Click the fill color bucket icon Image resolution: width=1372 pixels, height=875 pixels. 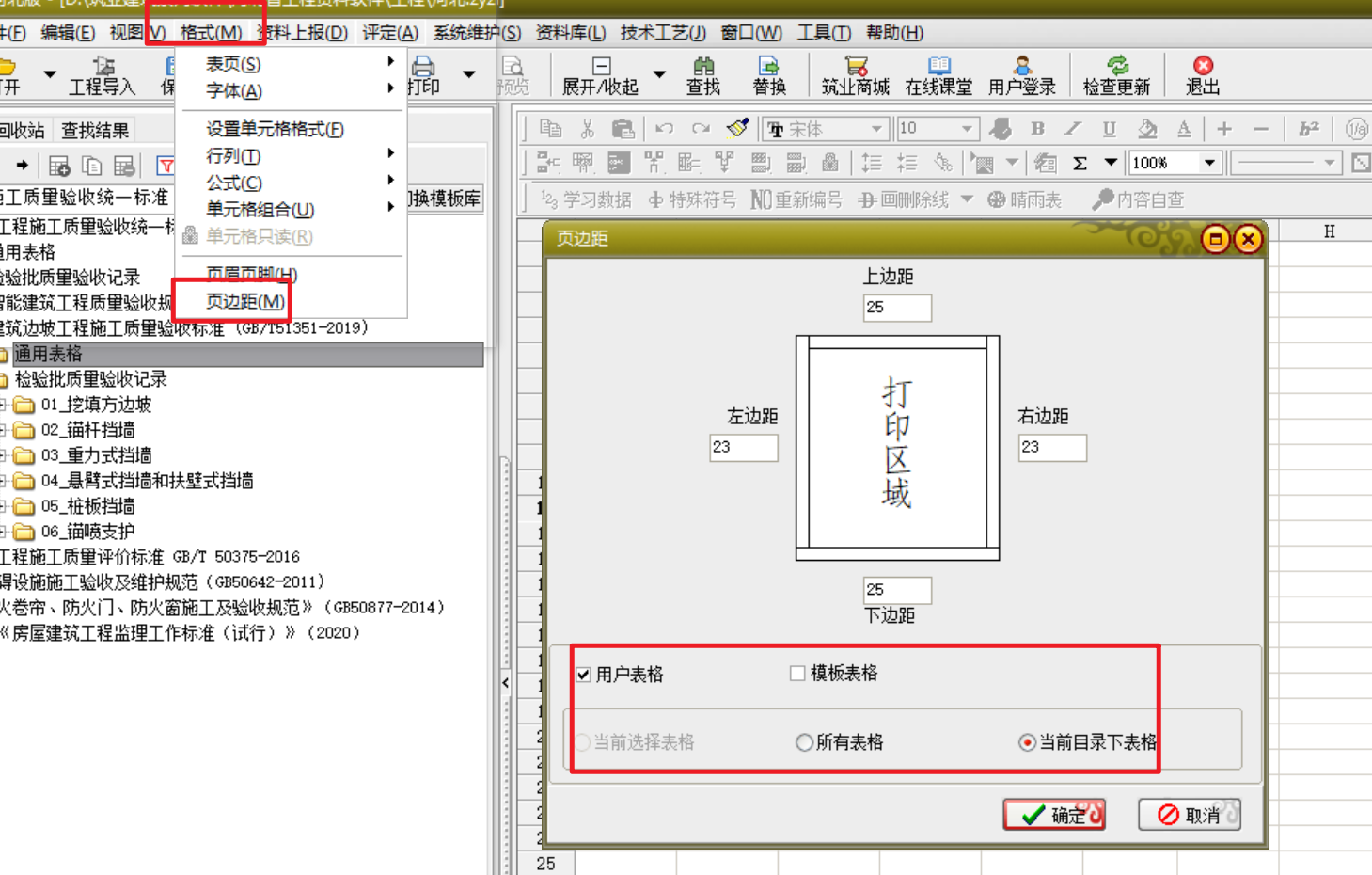click(1146, 129)
